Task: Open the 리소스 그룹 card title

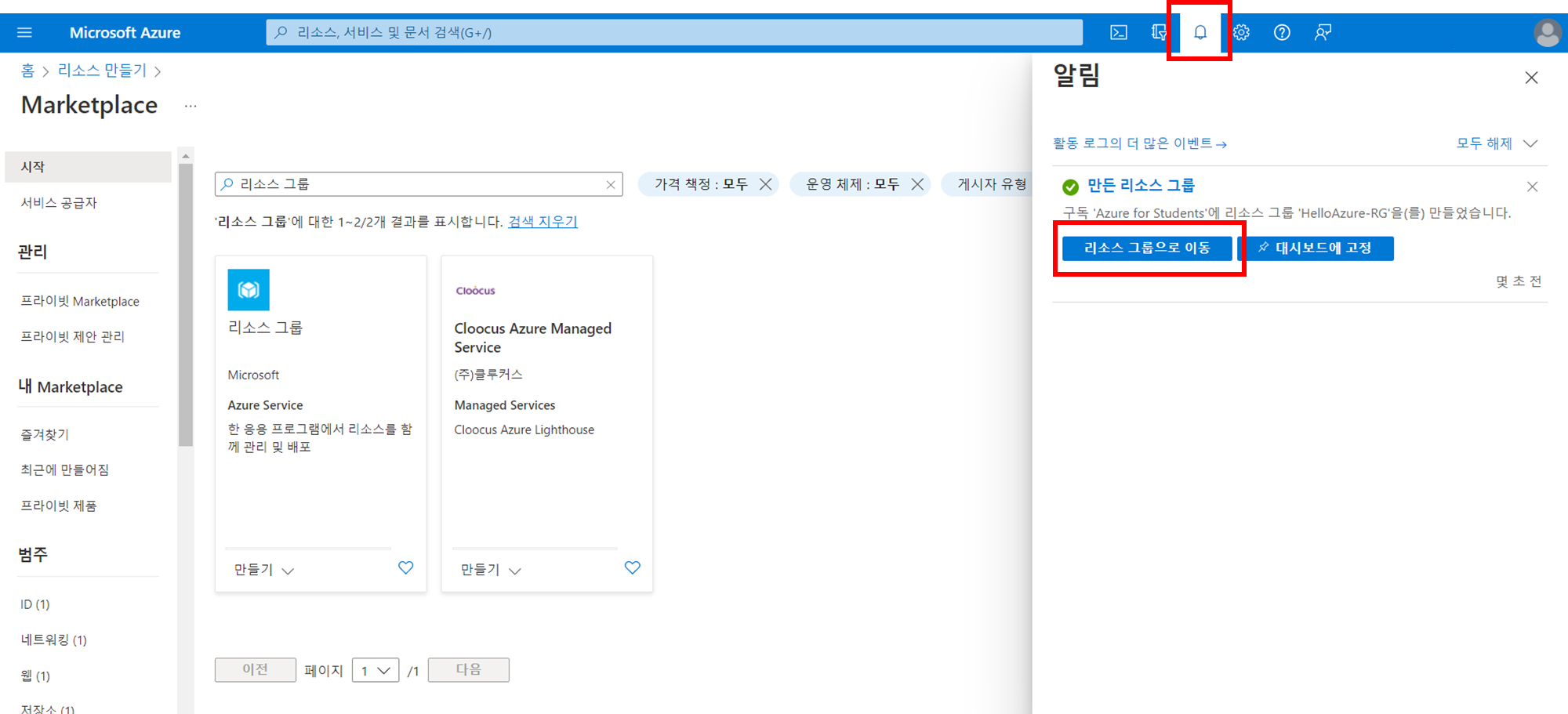Action: [x=265, y=328]
